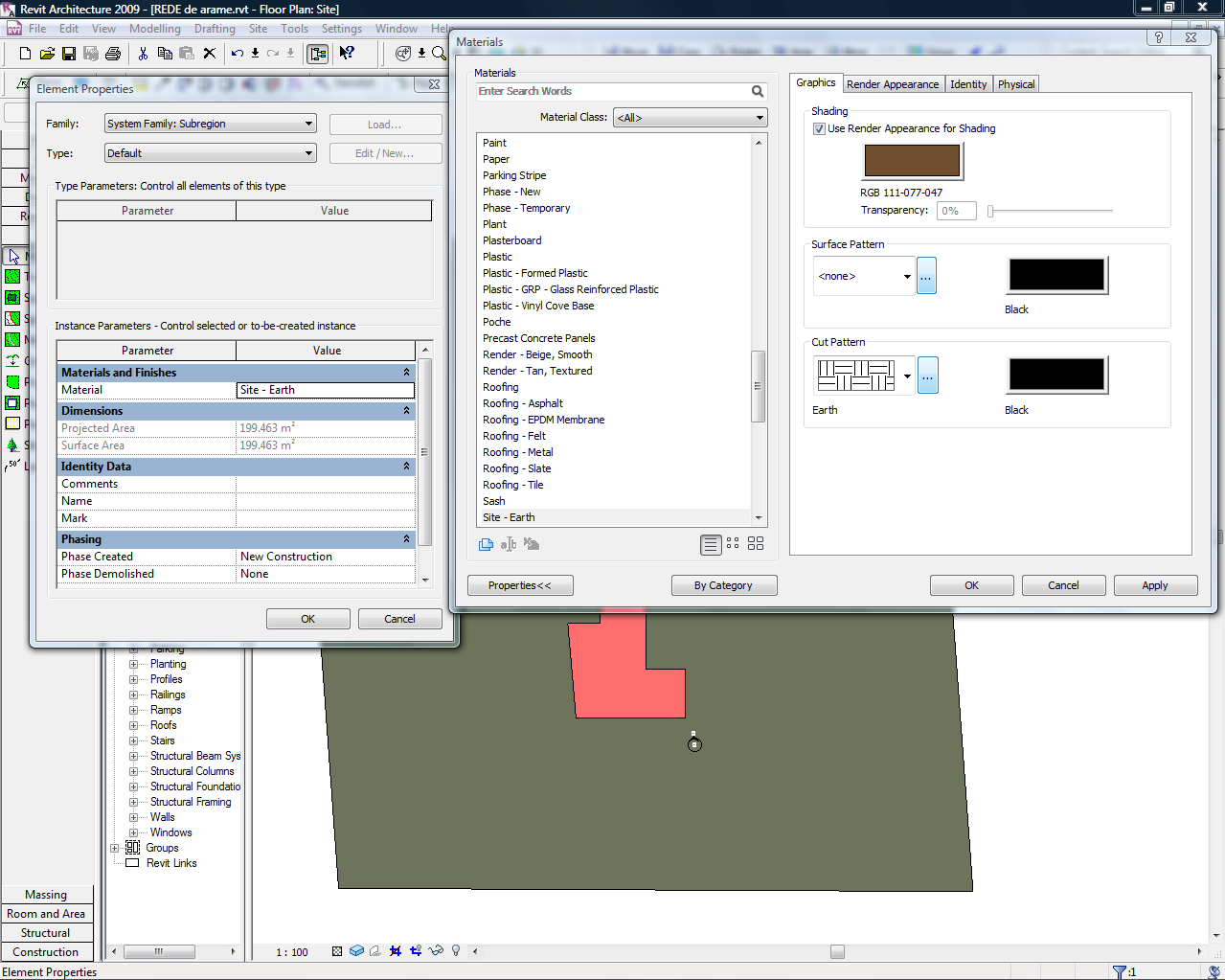Click the search magnifier in the Materials box

[x=758, y=92]
